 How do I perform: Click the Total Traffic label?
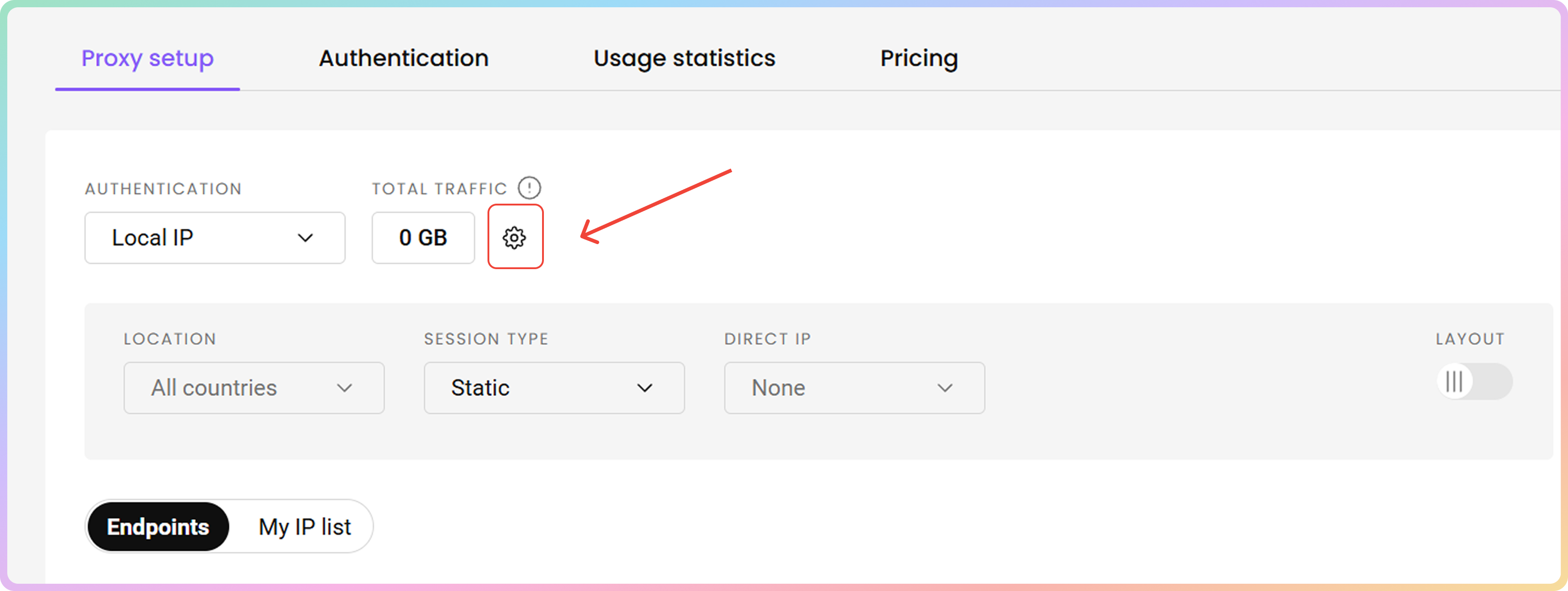click(439, 189)
